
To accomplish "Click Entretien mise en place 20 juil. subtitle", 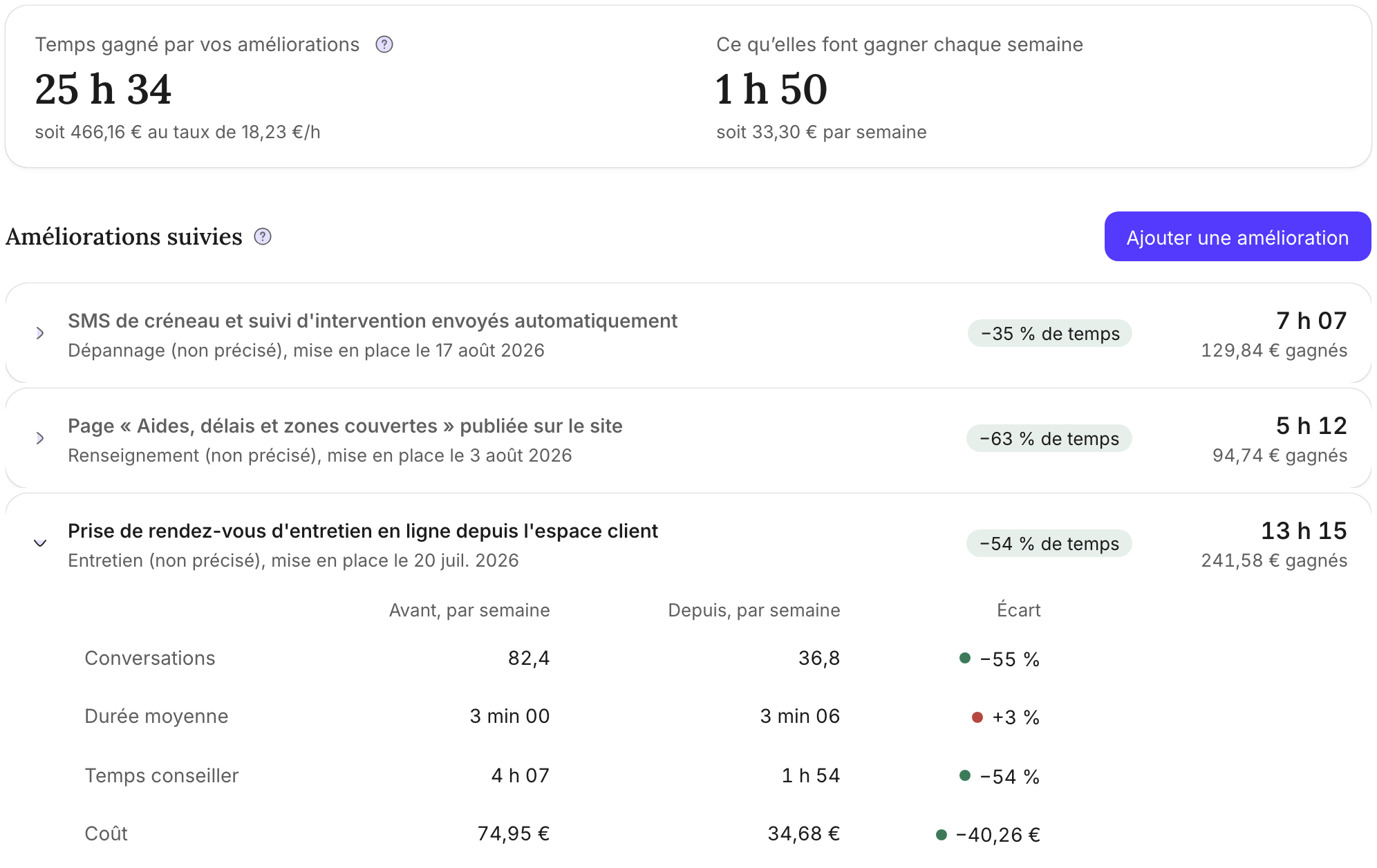I will (x=293, y=560).
